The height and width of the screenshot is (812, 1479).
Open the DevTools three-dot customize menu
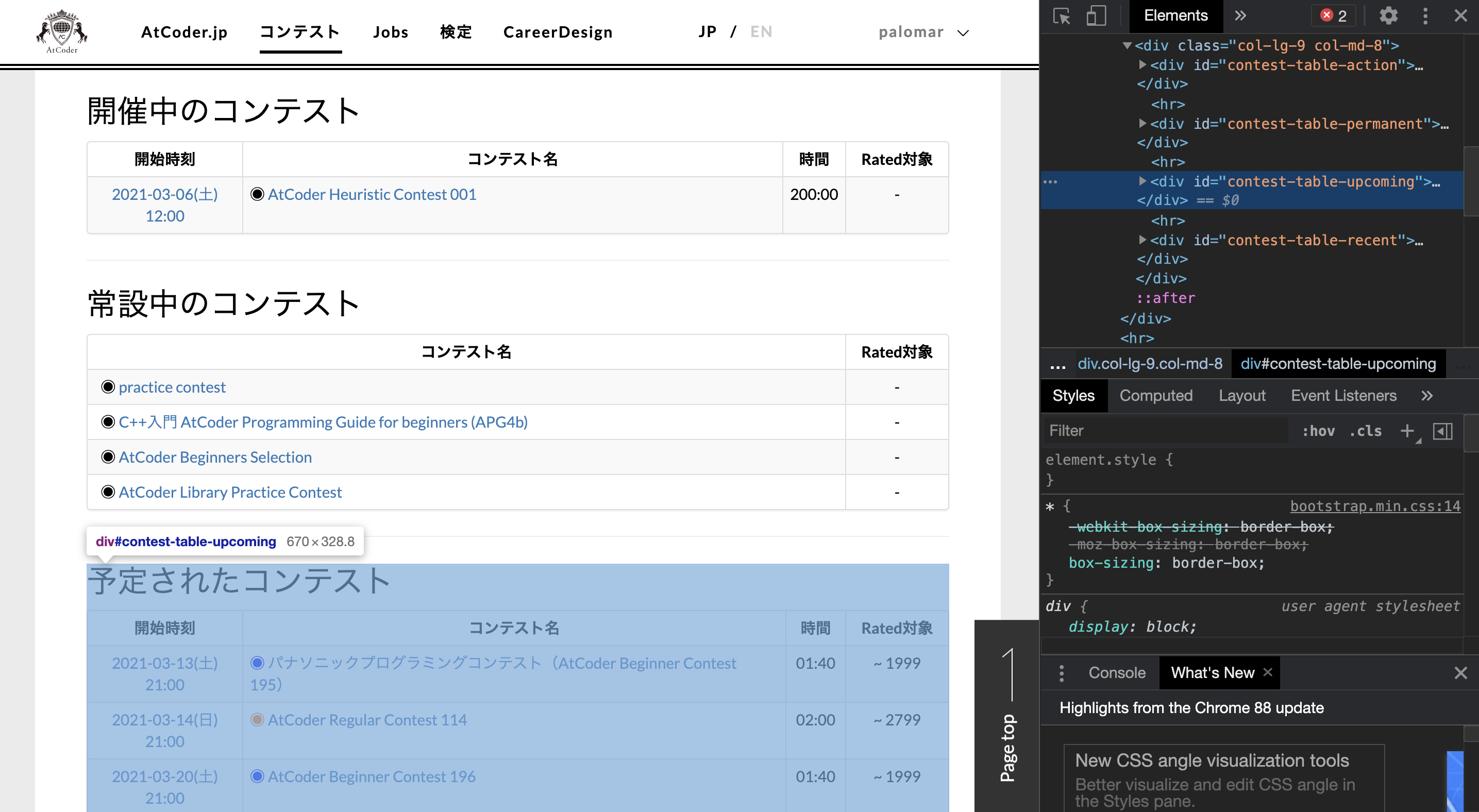point(1425,15)
